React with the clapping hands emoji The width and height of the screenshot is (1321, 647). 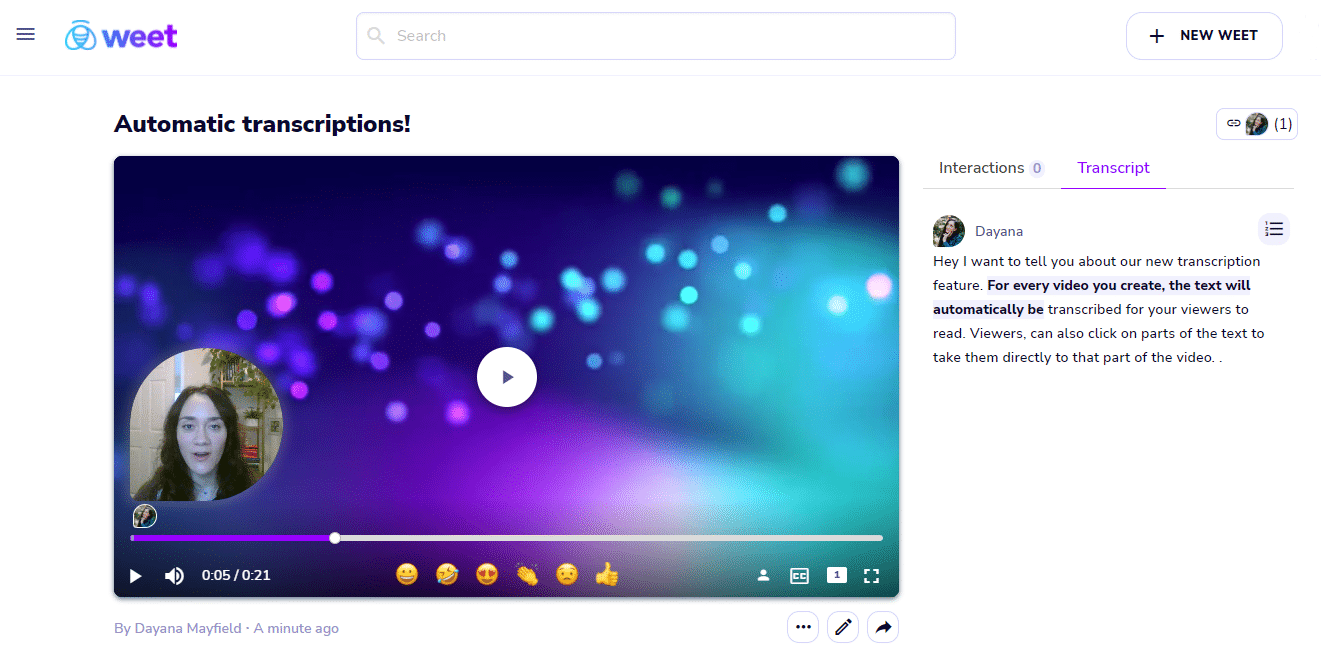pyautogui.click(x=527, y=575)
